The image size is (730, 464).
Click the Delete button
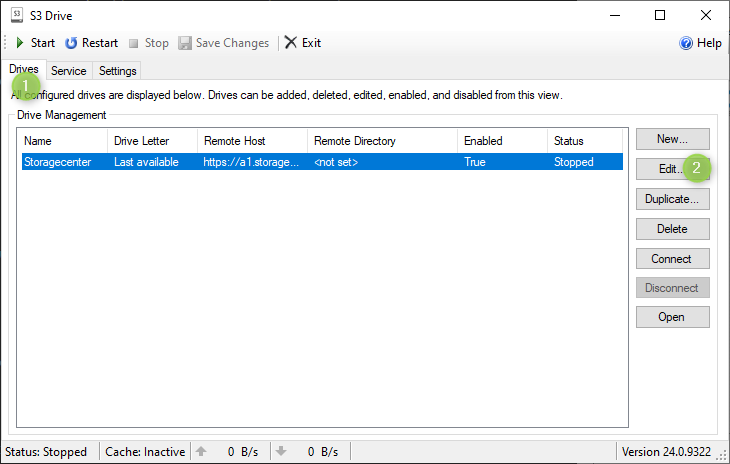673,229
